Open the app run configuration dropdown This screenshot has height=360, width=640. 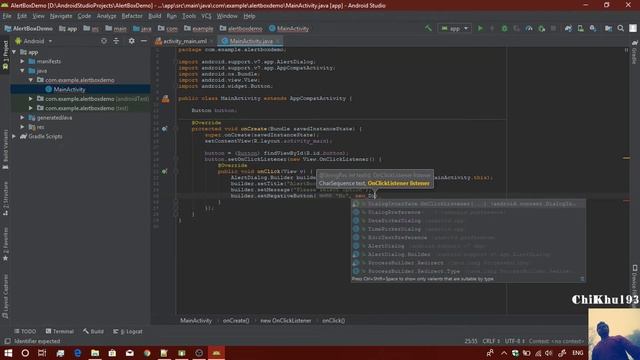pos(454,28)
